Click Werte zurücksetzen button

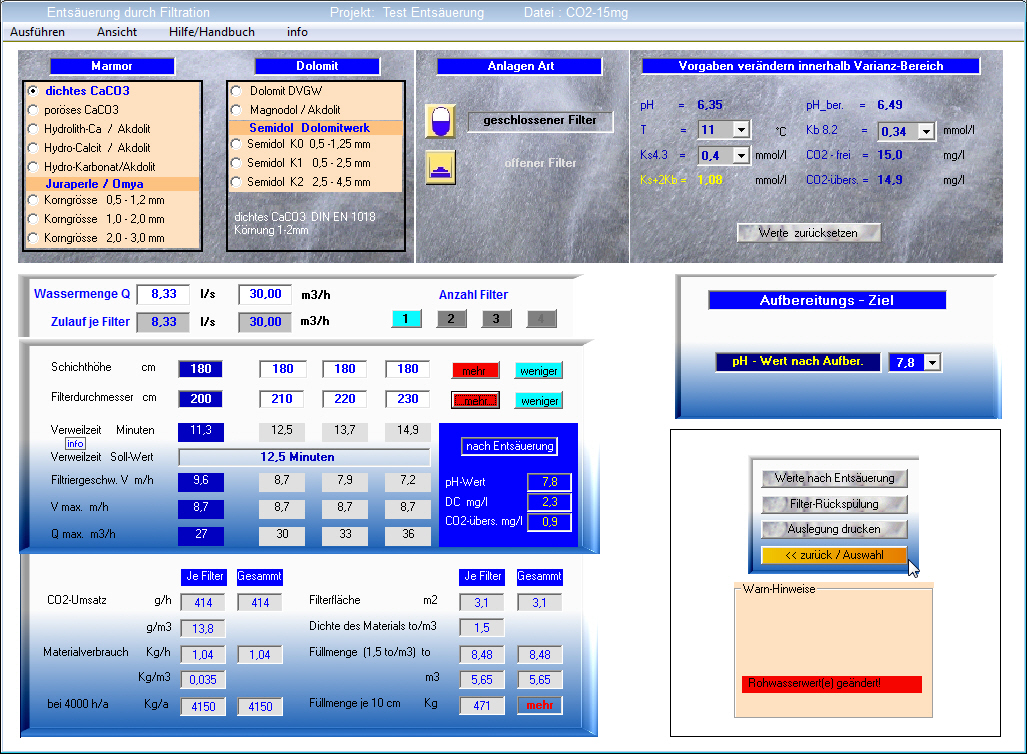(x=809, y=232)
